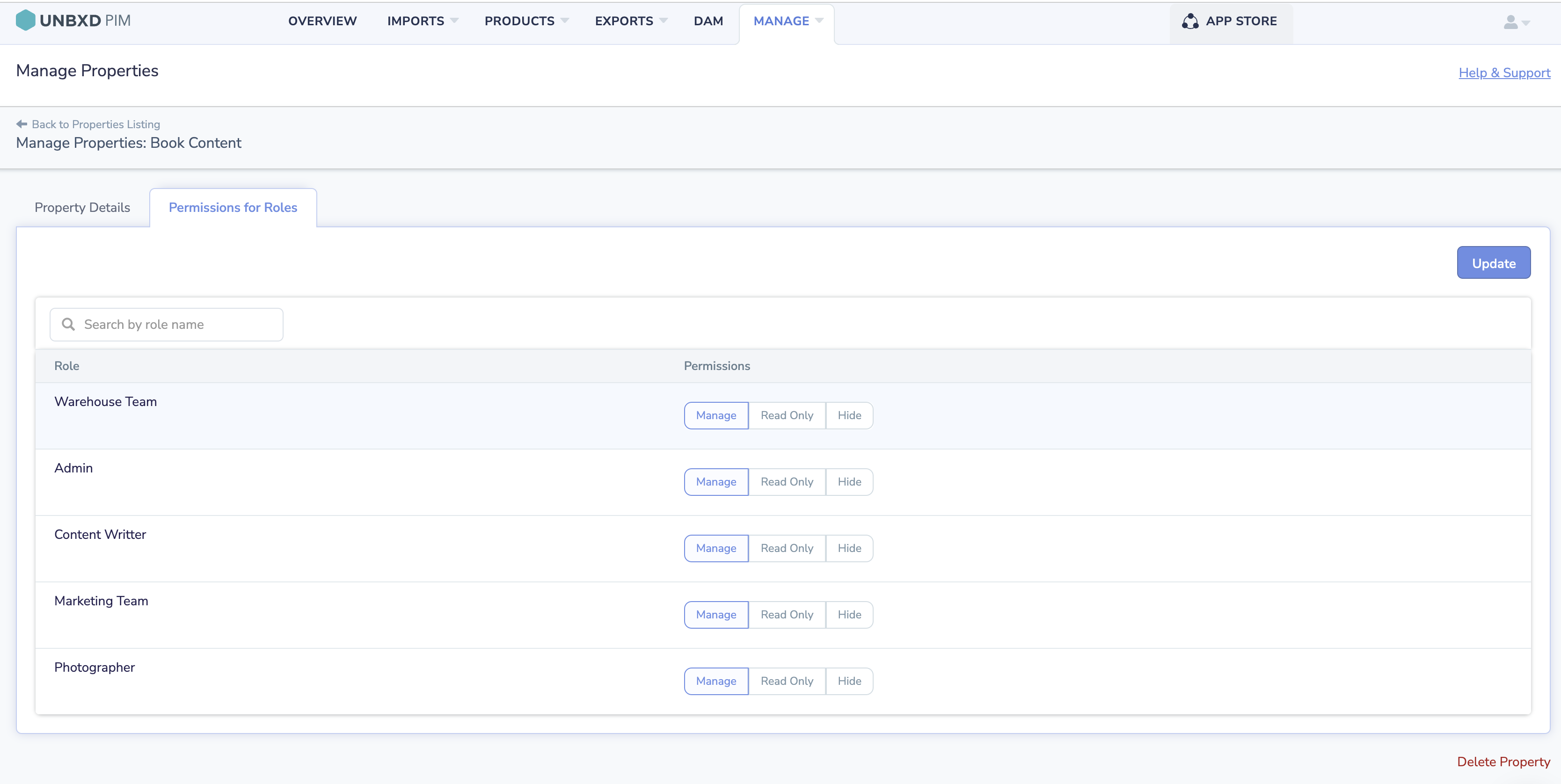Set Warehouse Team permission to Read Only
This screenshot has height=784, width=1561.
click(787, 416)
